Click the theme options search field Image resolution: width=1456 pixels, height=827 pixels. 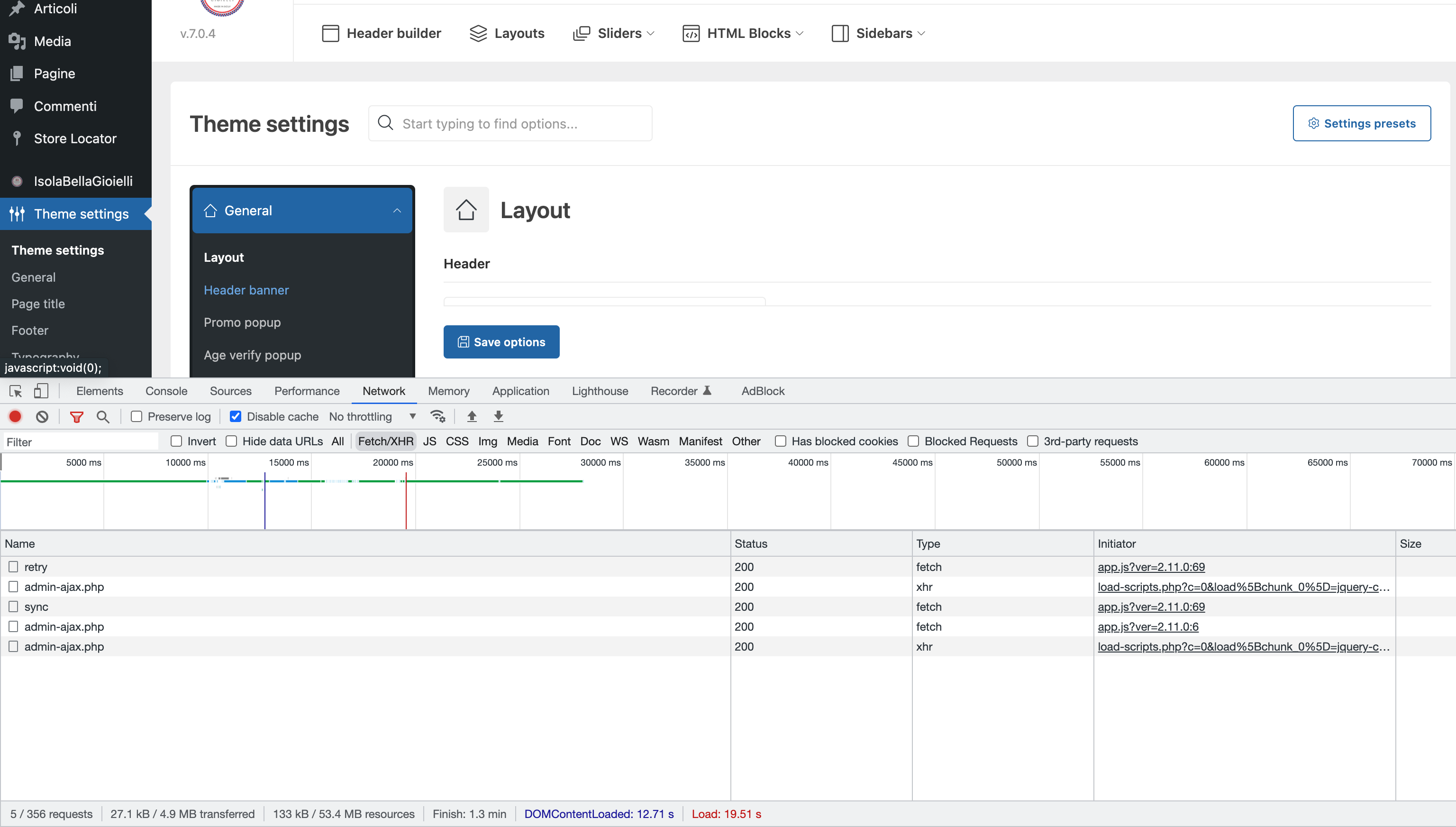(510, 123)
